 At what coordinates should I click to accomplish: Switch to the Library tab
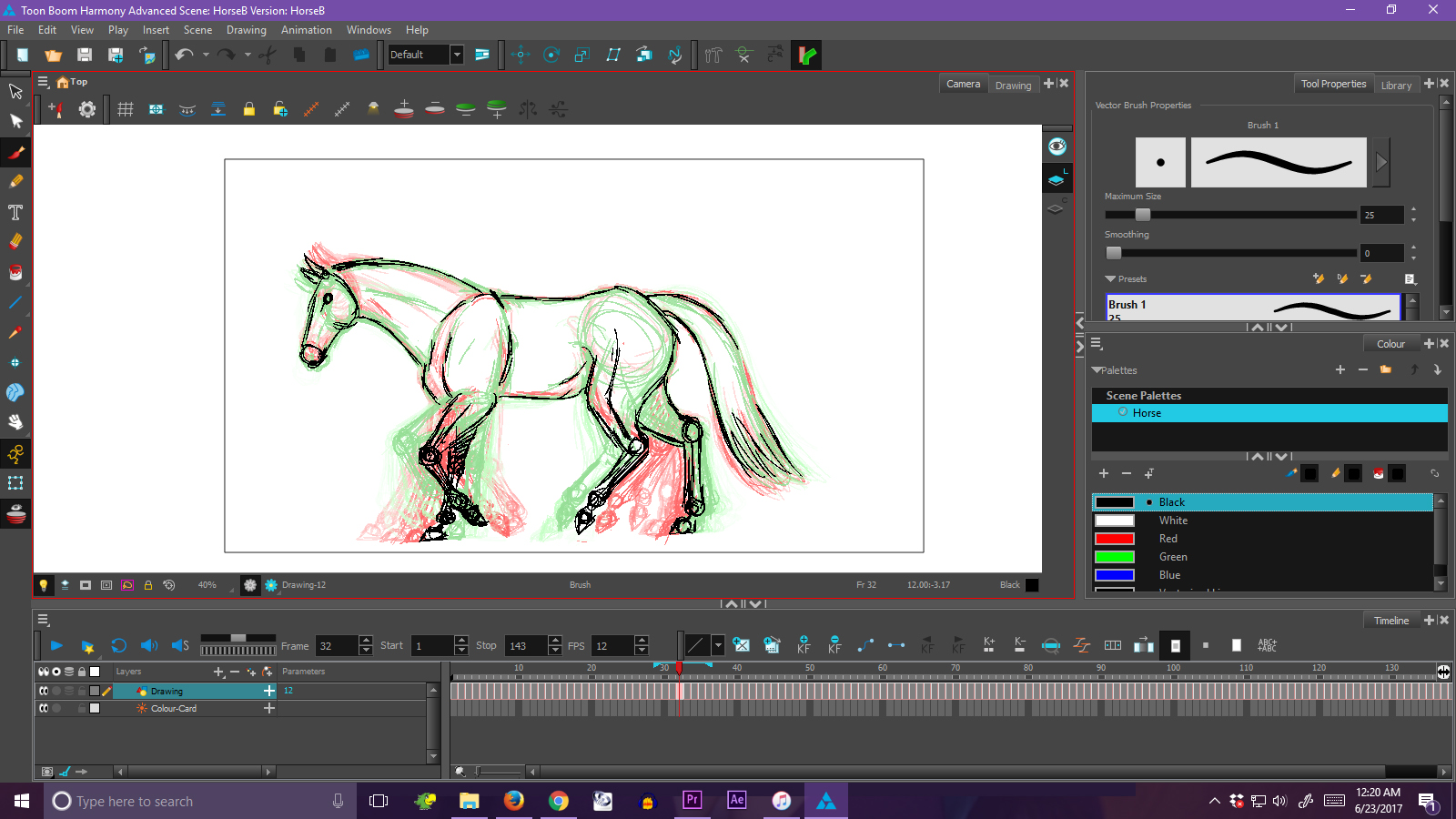1396,86
